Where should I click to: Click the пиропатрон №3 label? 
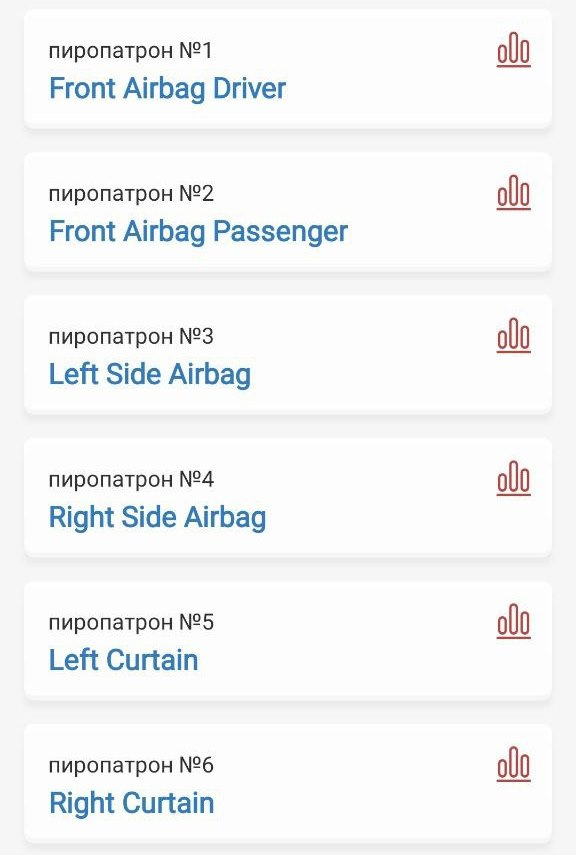(131, 336)
